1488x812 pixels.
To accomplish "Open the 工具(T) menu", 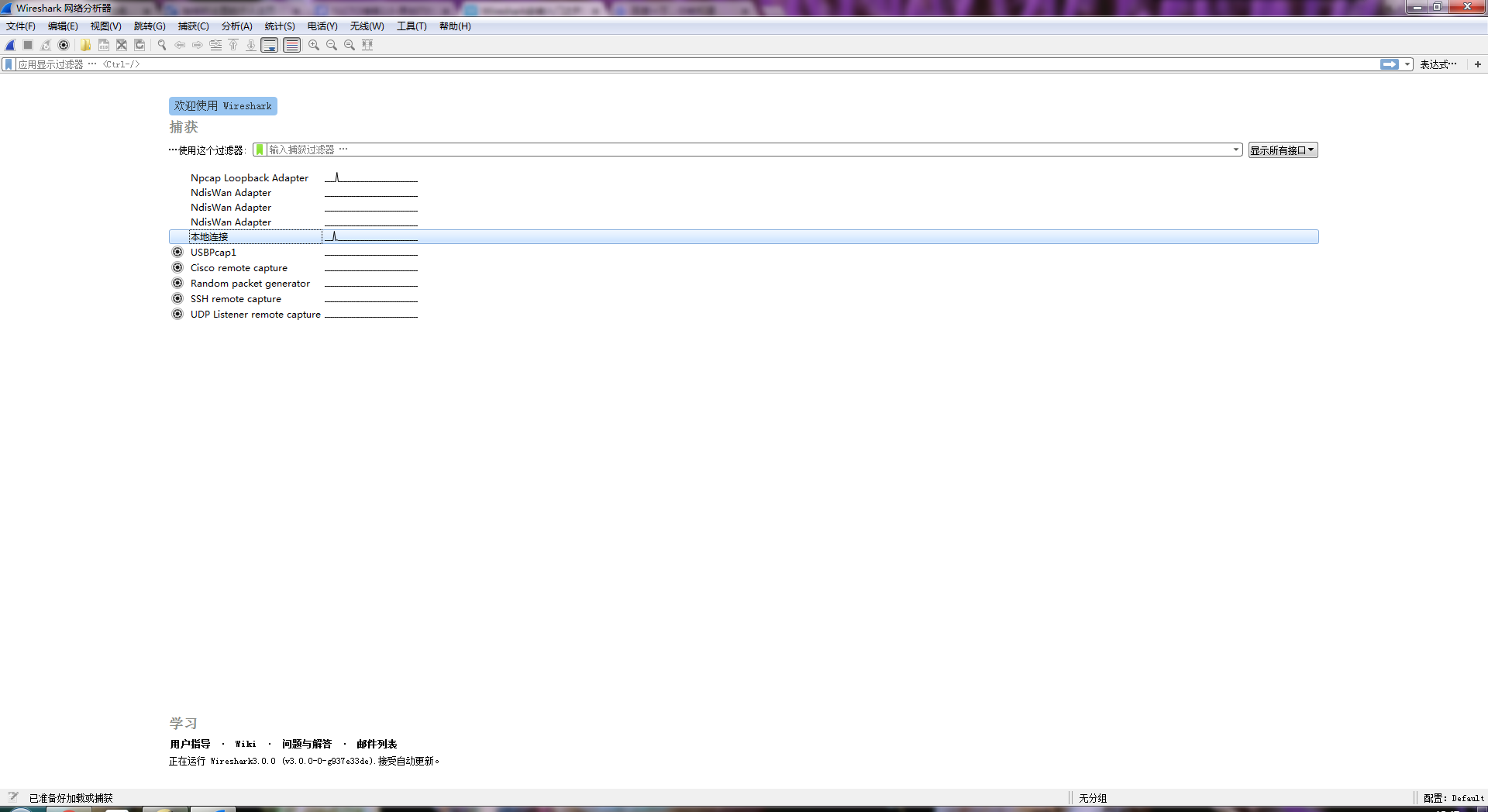I will tap(412, 26).
